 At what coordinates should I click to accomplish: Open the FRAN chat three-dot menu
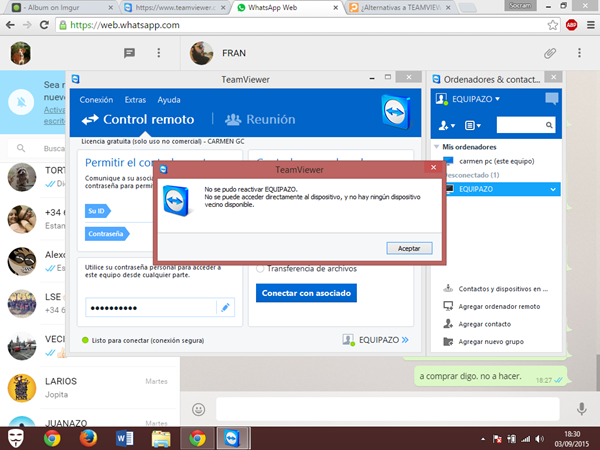click(579, 53)
